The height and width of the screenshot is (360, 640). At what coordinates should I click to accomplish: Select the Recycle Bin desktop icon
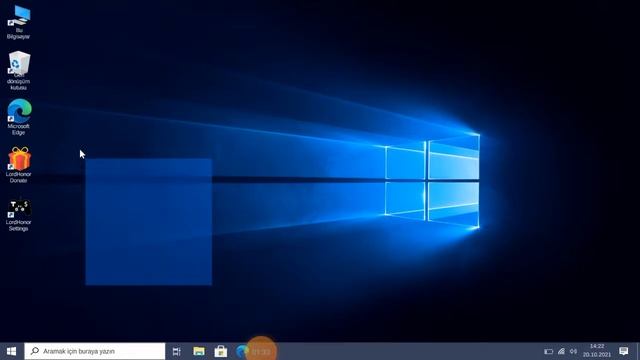point(19,70)
